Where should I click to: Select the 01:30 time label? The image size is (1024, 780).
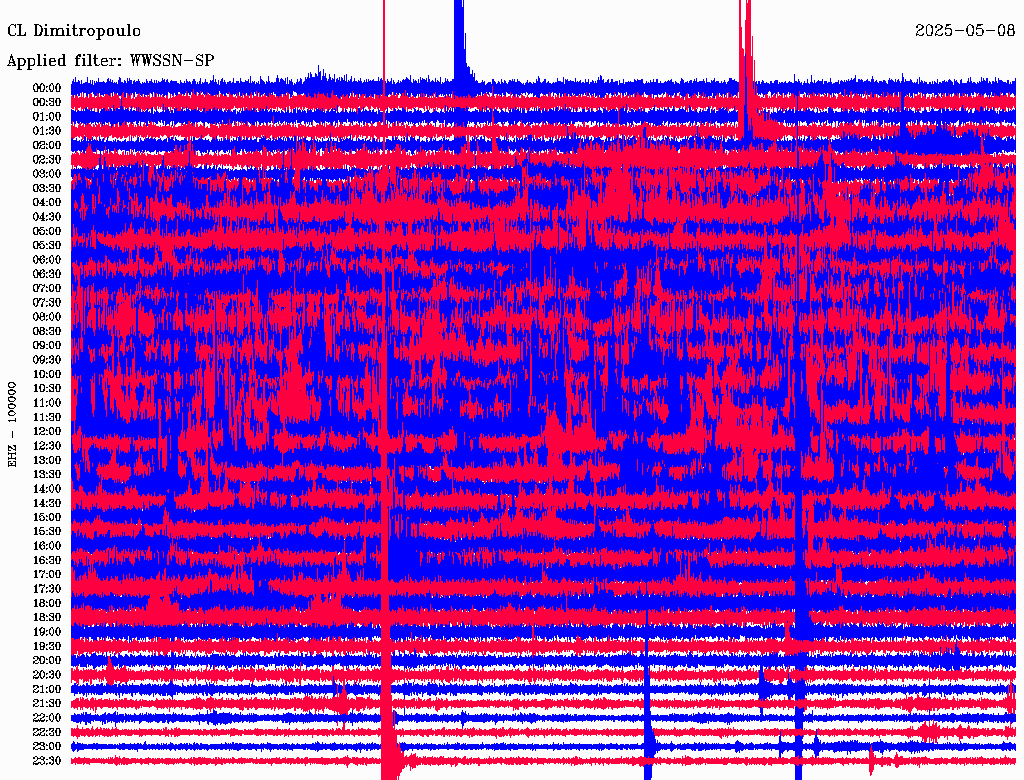pos(47,131)
